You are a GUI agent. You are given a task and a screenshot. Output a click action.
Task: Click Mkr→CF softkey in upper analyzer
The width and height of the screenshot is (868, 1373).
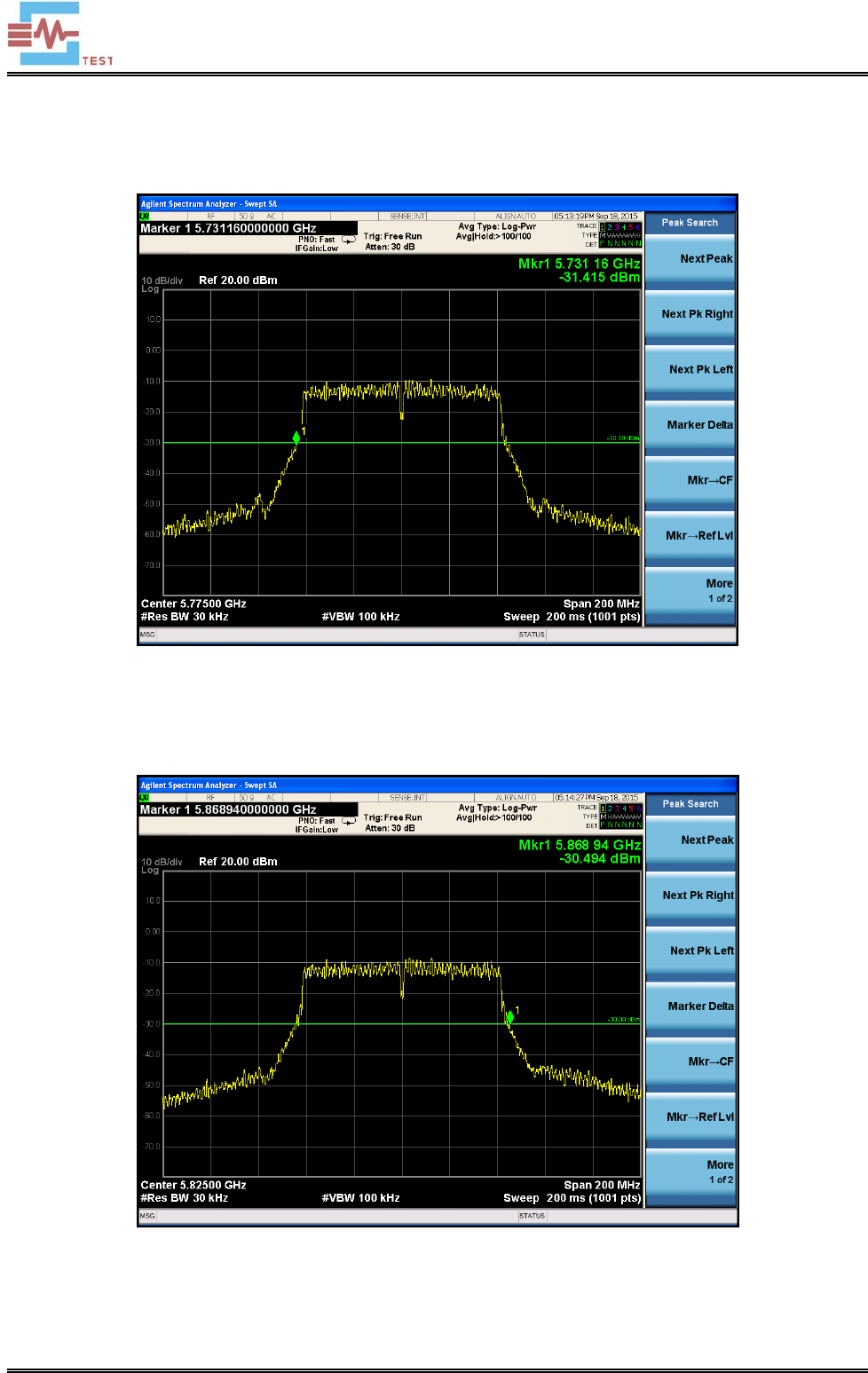pos(690,481)
